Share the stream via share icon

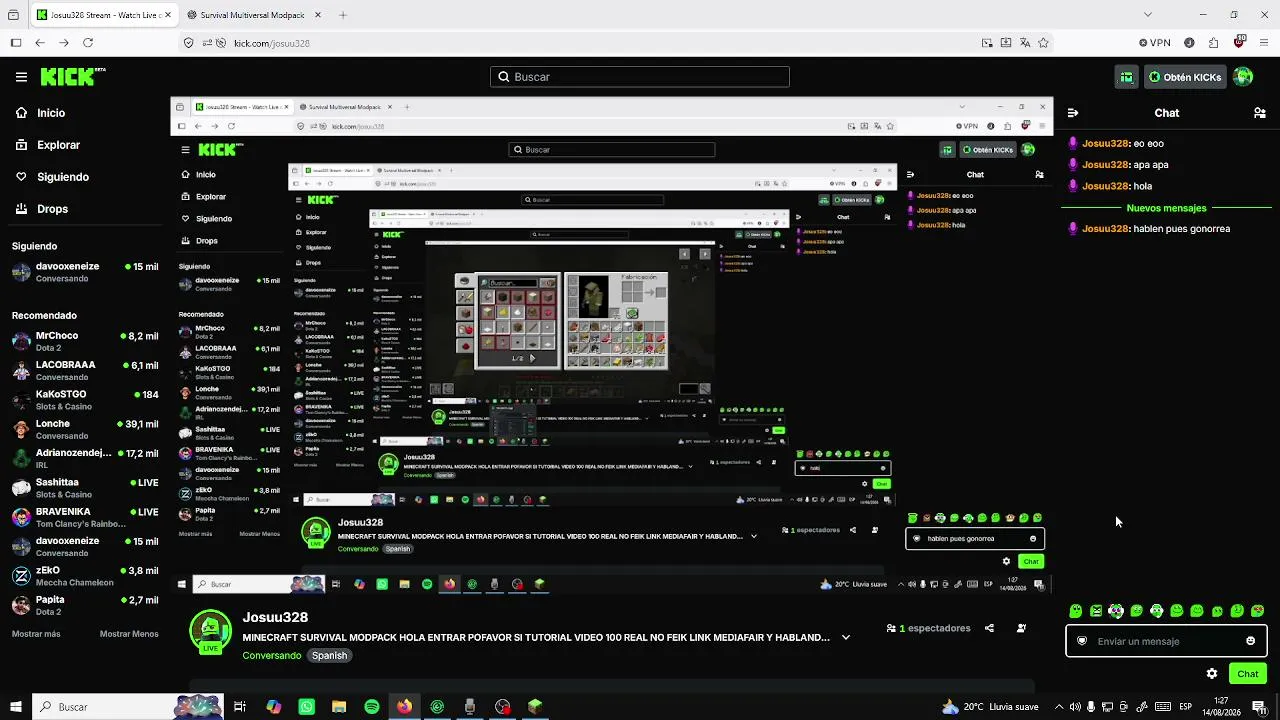click(x=989, y=628)
